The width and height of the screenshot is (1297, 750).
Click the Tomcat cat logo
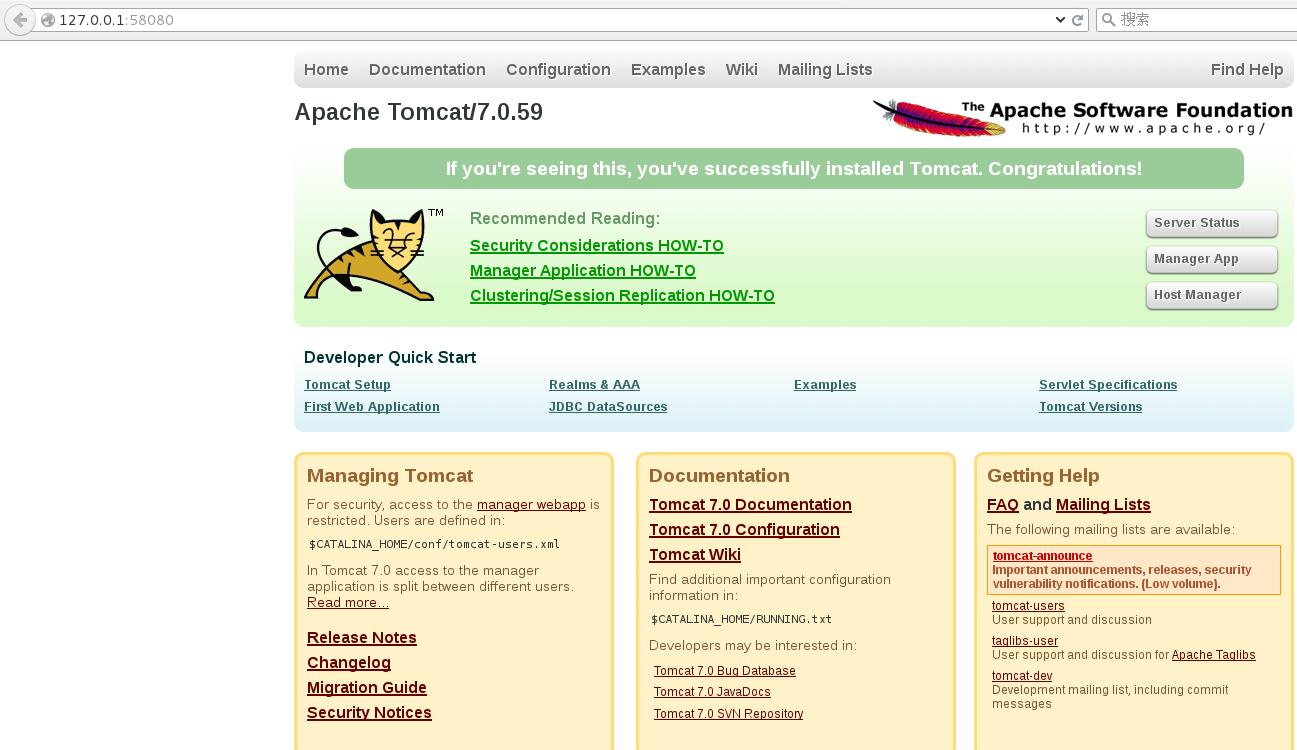[x=374, y=255]
